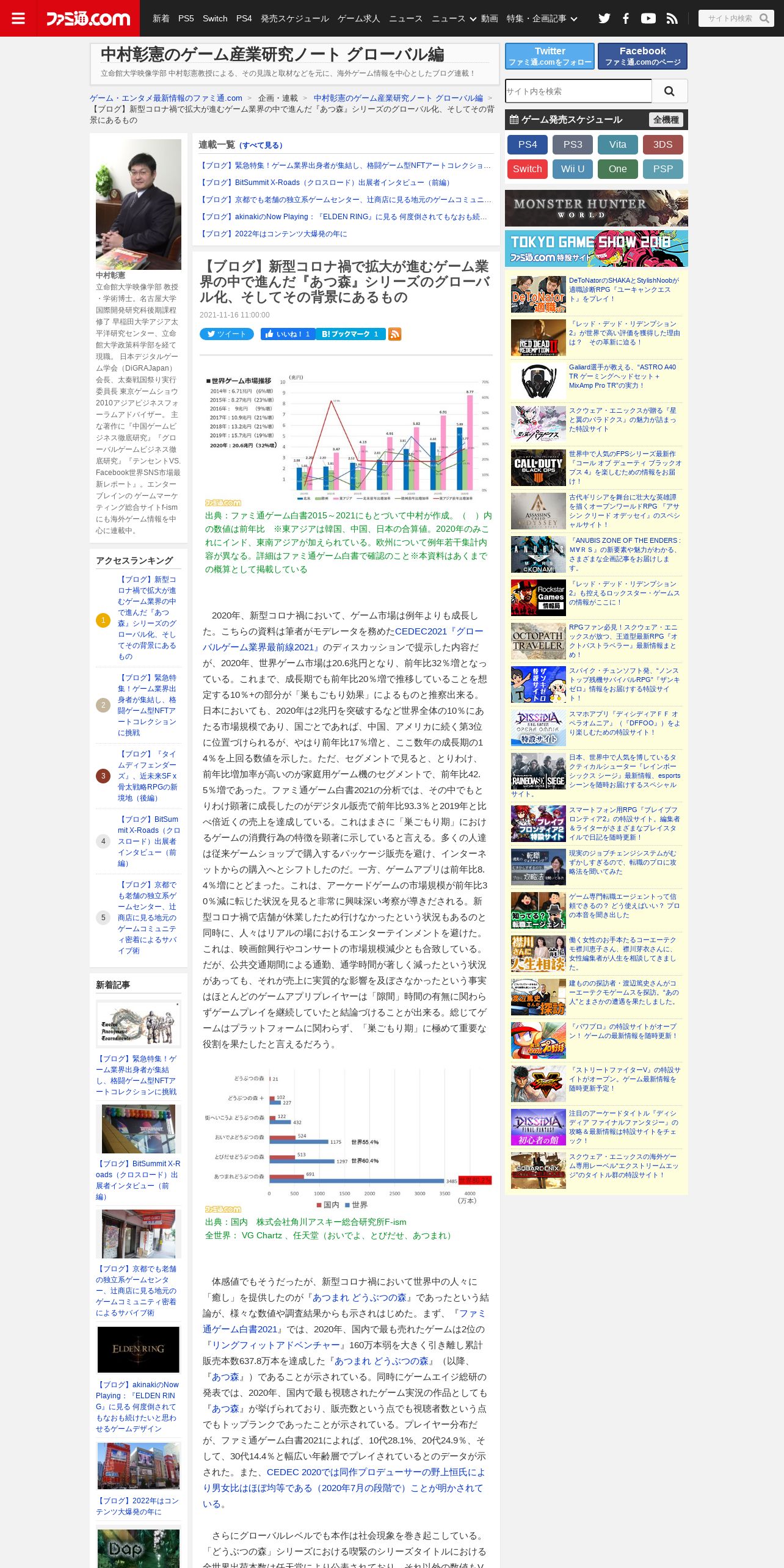This screenshot has width=784, height=1568.
Task: Select the 3DS platform button
Action: (663, 145)
